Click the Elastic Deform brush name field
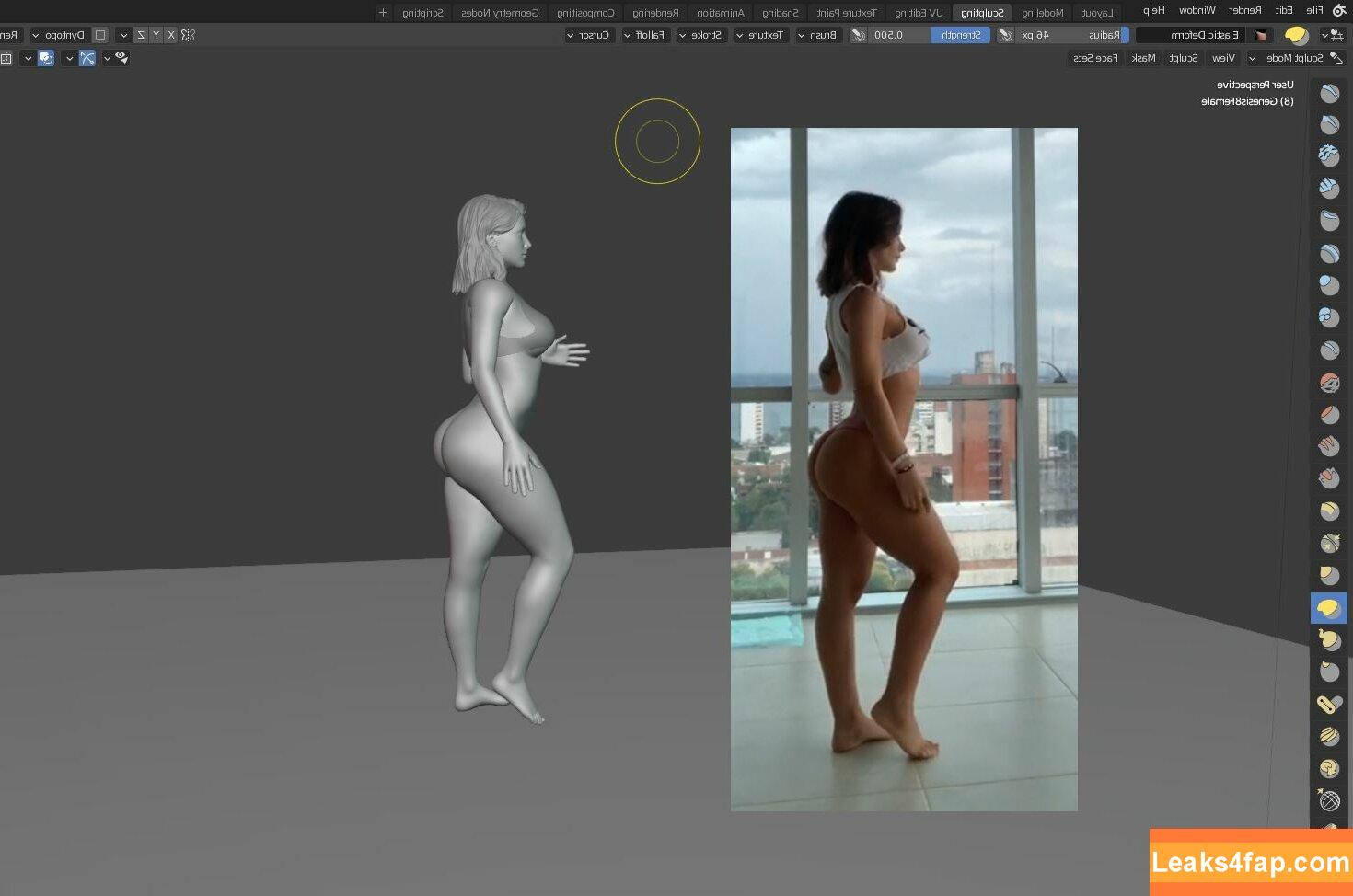The image size is (1353, 896). 1190,35
